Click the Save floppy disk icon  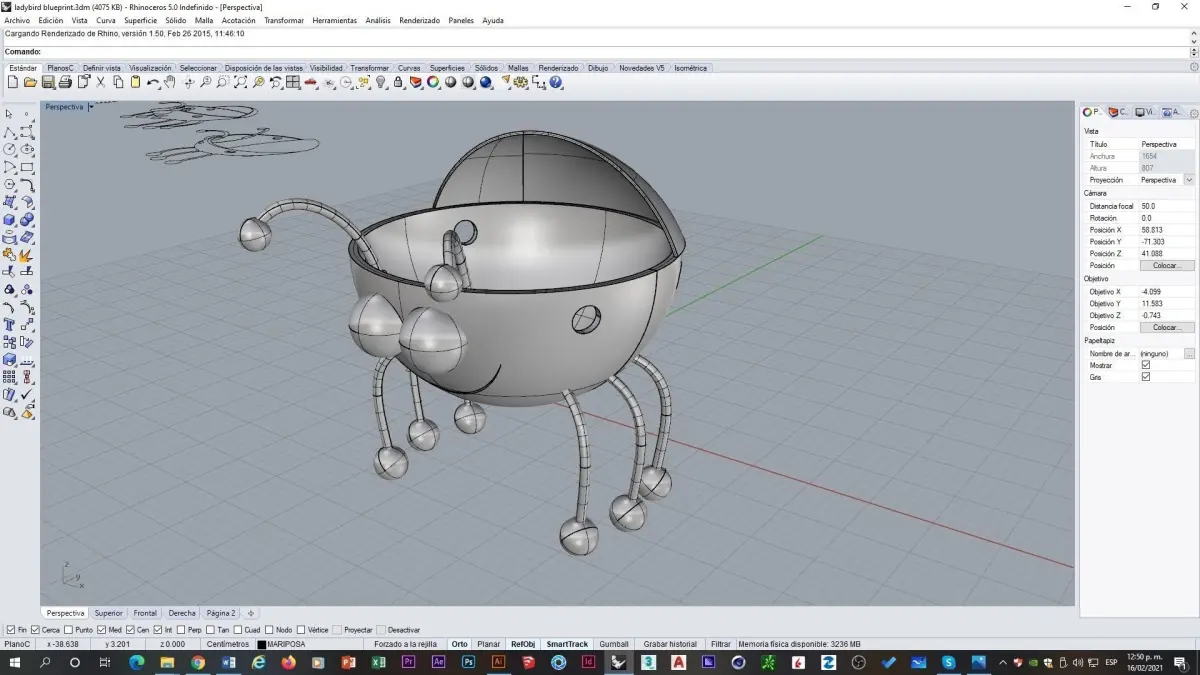coord(47,82)
